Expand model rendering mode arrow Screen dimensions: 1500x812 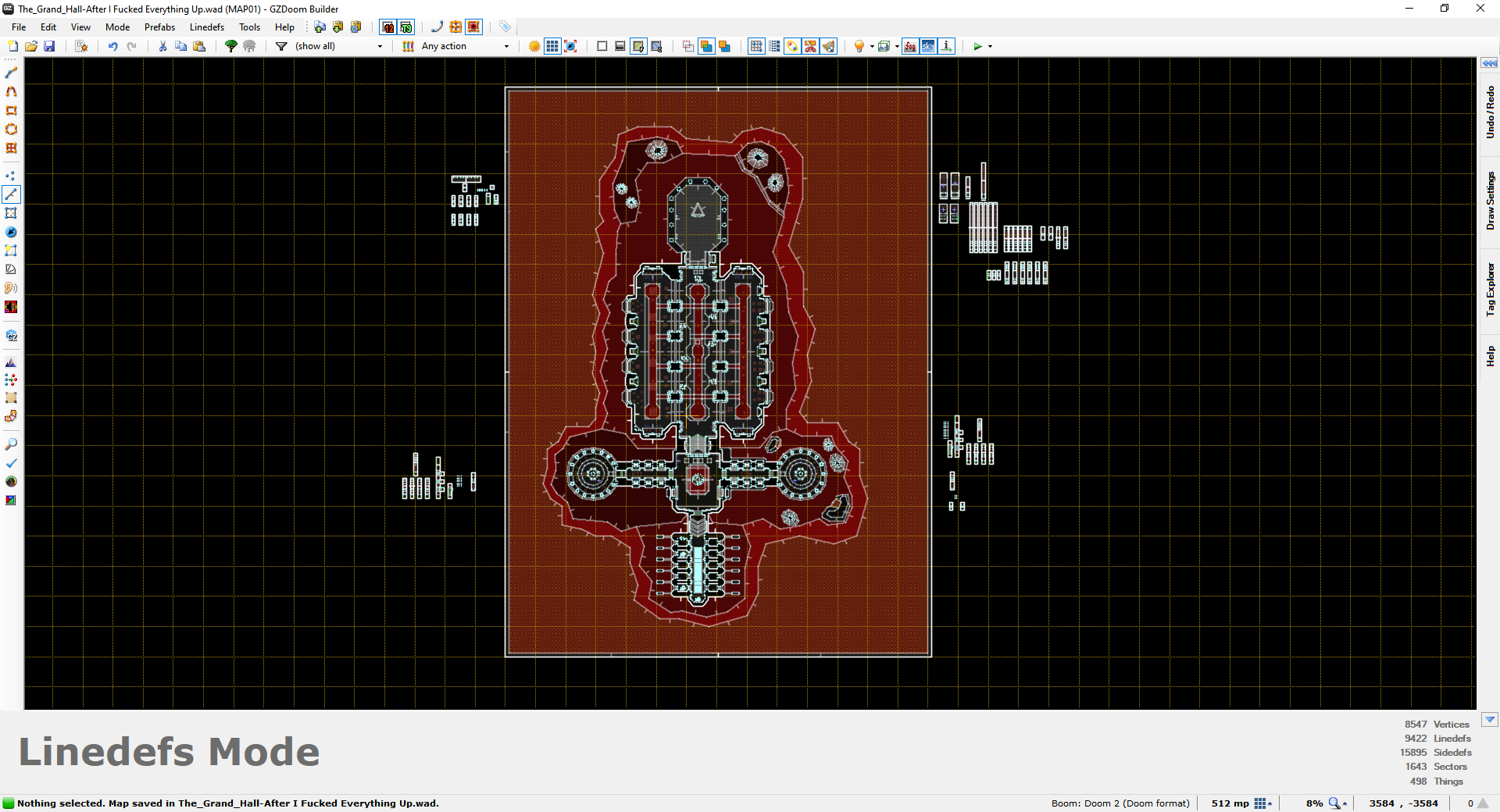(x=897, y=46)
